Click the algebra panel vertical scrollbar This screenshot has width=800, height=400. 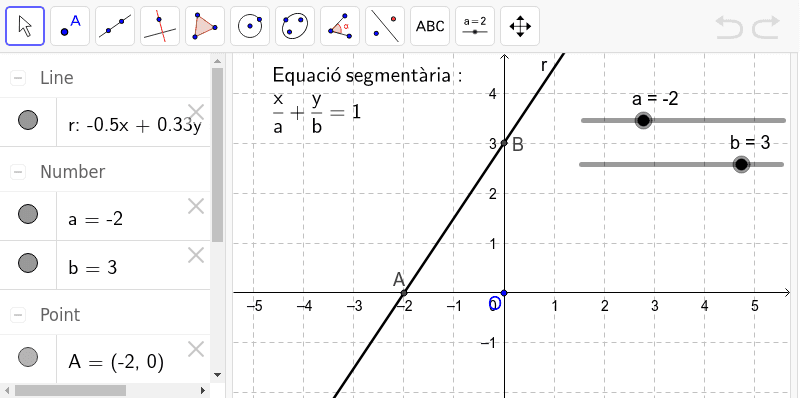click(x=217, y=155)
